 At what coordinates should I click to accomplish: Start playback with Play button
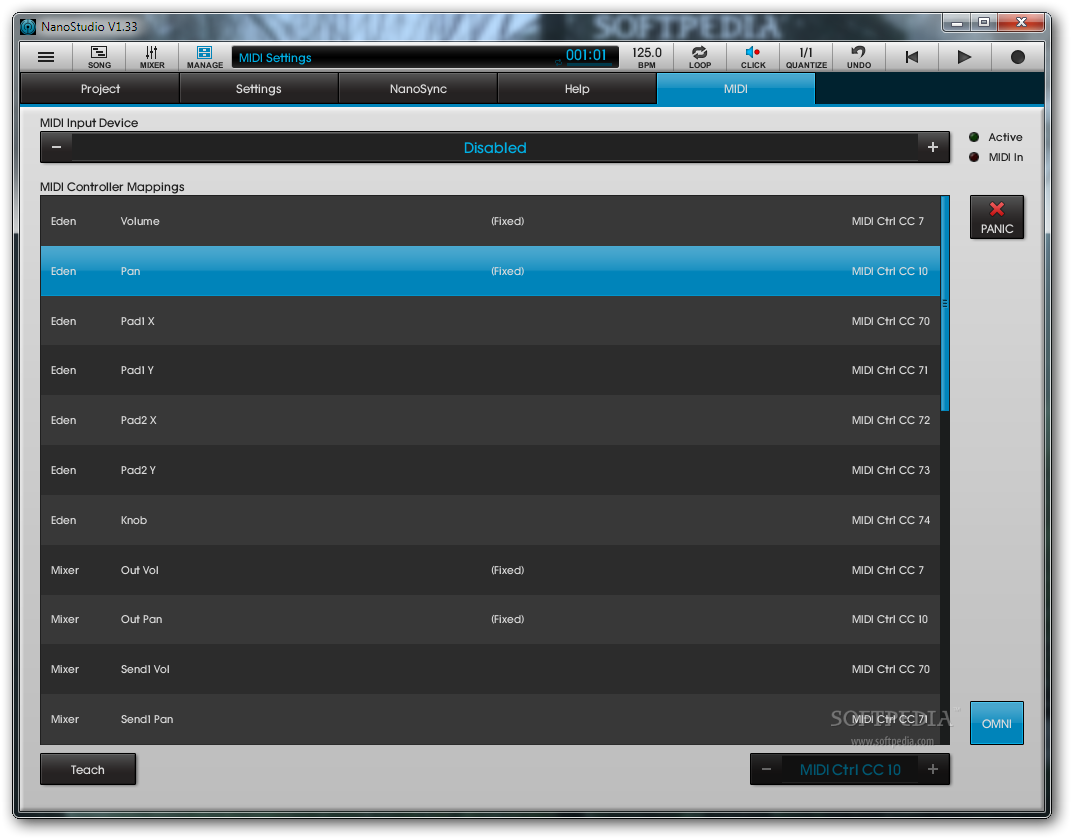pyautogui.click(x=964, y=57)
